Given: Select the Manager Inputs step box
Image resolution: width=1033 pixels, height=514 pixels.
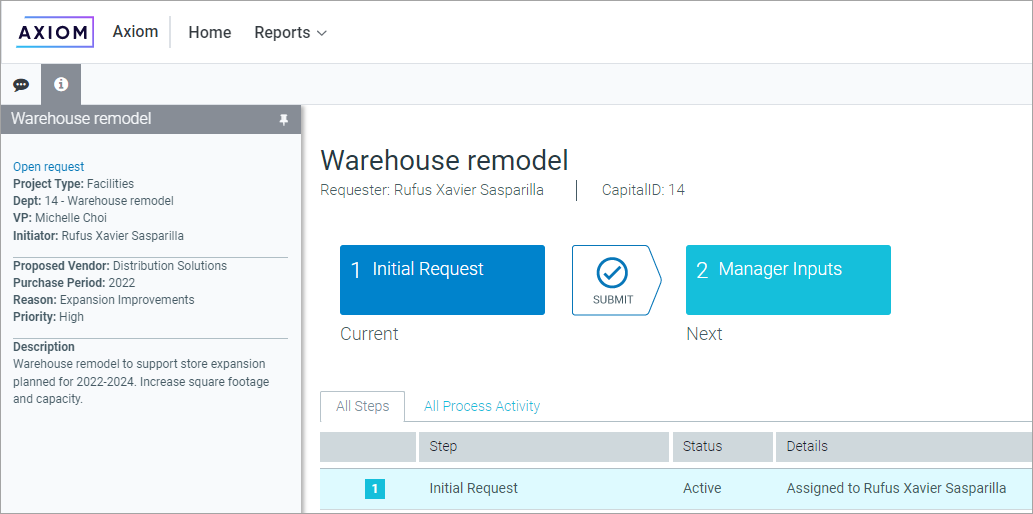Looking at the screenshot, I should (x=788, y=280).
